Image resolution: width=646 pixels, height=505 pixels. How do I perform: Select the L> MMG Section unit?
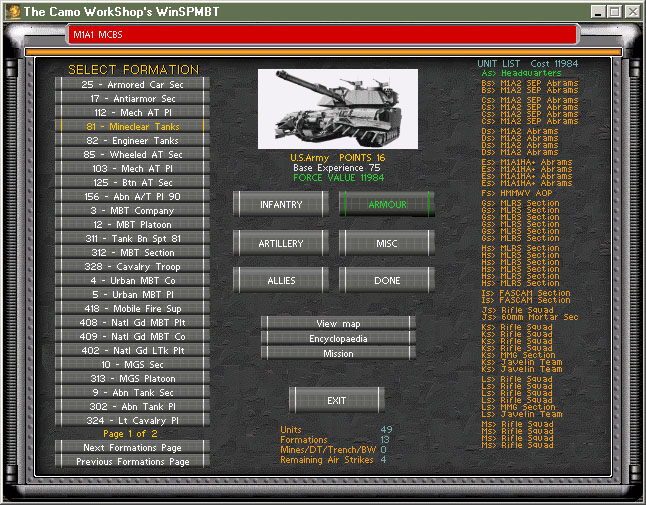tap(518, 407)
